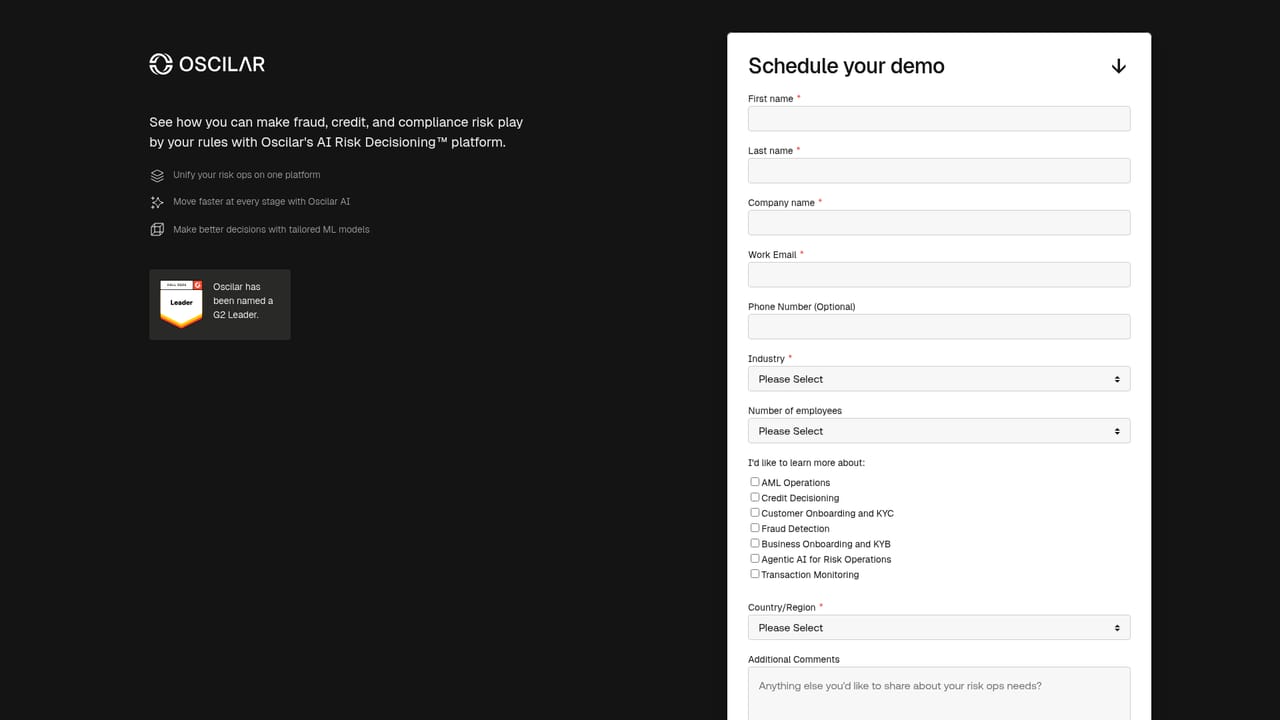Click the G2 Leader badge image
1280x720 pixels.
coord(181,304)
